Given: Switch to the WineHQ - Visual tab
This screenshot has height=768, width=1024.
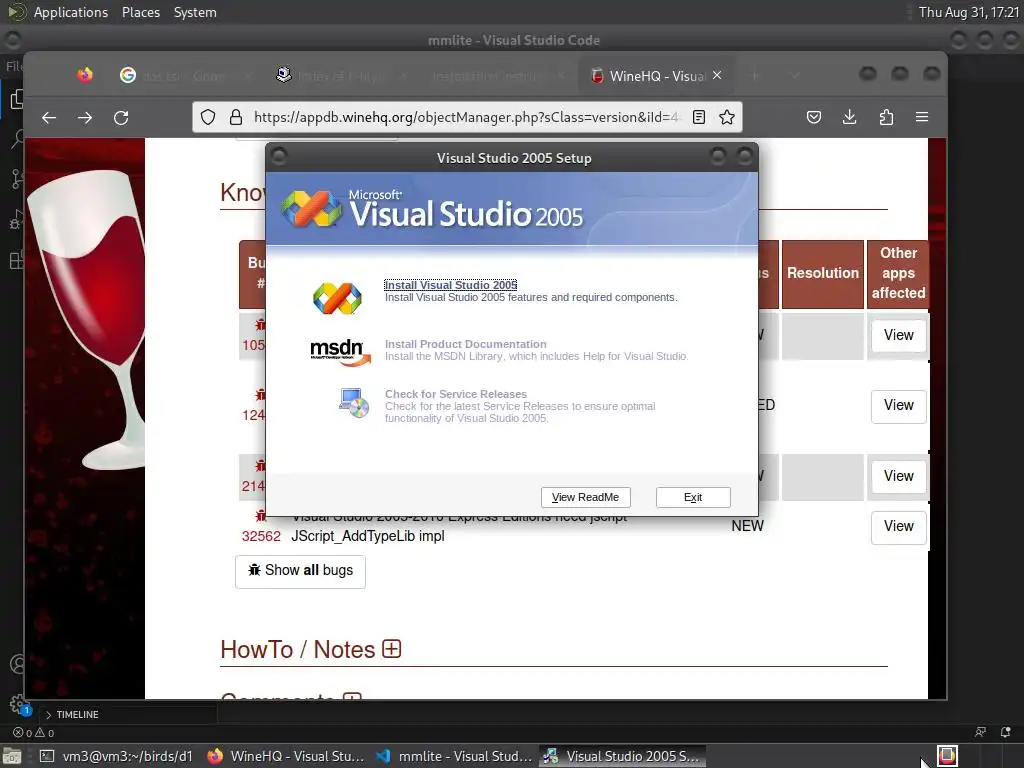Looking at the screenshot, I should tap(655, 76).
